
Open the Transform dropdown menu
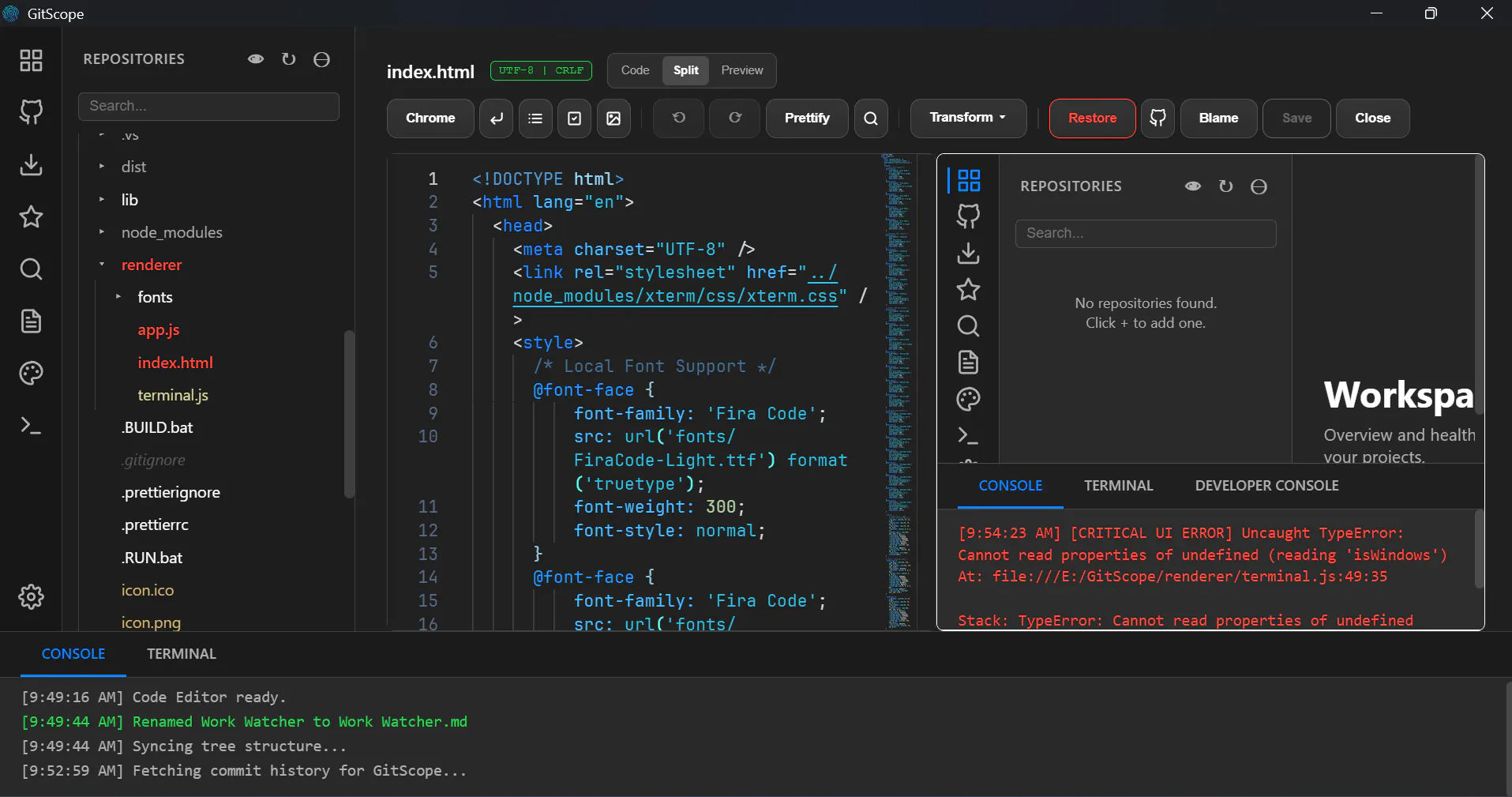[x=968, y=118]
